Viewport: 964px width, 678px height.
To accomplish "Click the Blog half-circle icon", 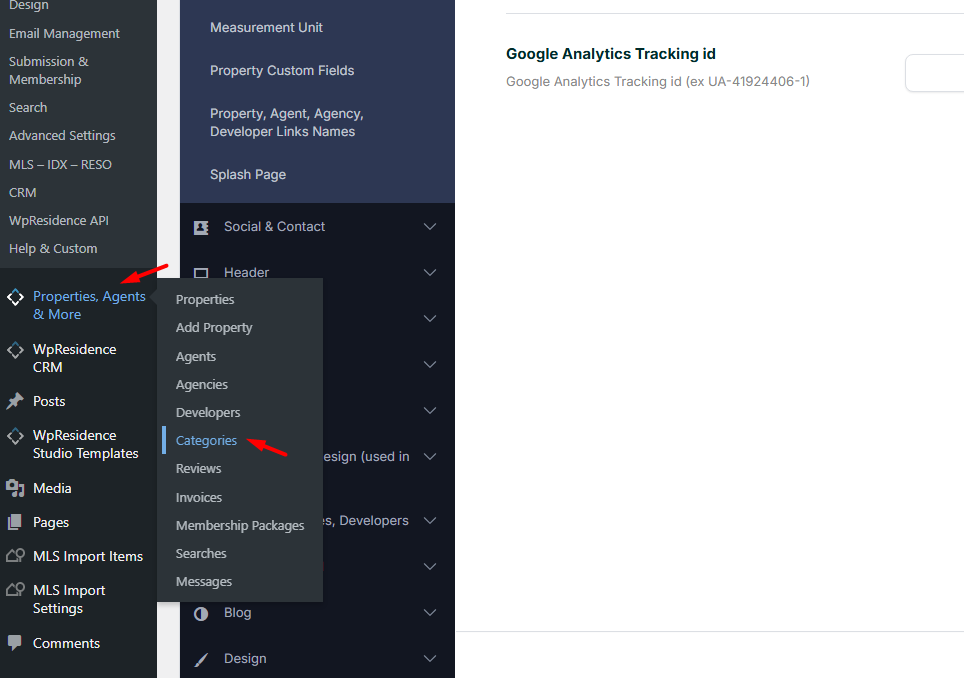I will click(201, 613).
